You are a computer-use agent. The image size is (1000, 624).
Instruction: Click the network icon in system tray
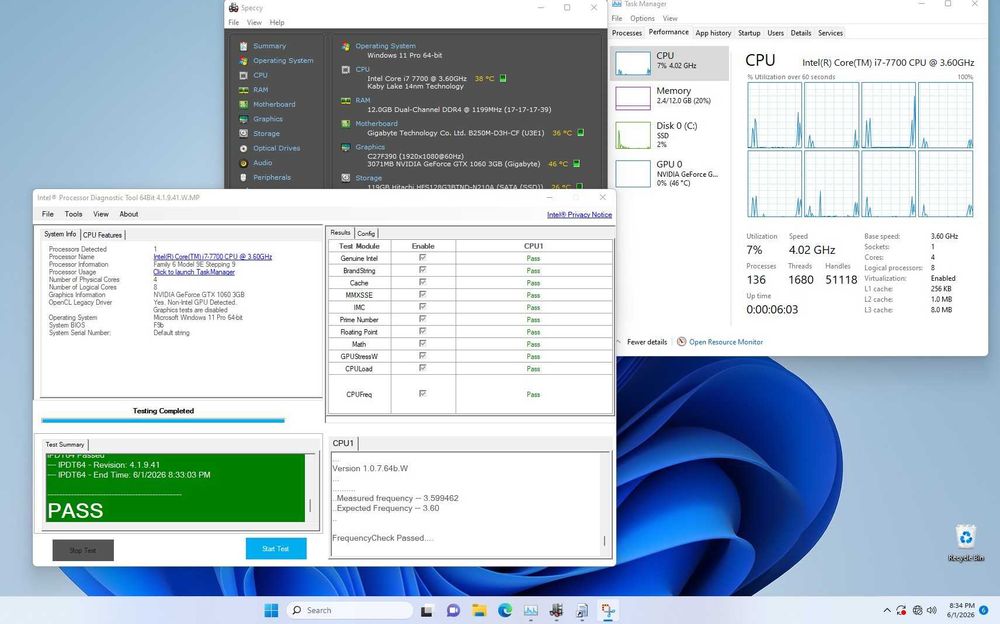click(x=917, y=611)
